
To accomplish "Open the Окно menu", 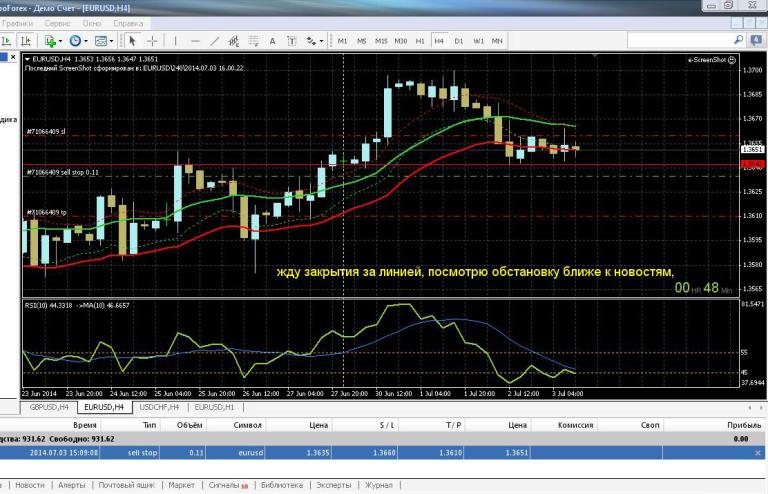I will click(92, 23).
